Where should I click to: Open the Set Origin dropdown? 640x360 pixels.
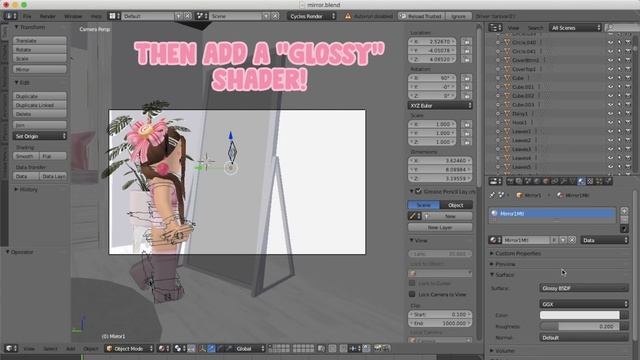pyautogui.click(x=40, y=136)
